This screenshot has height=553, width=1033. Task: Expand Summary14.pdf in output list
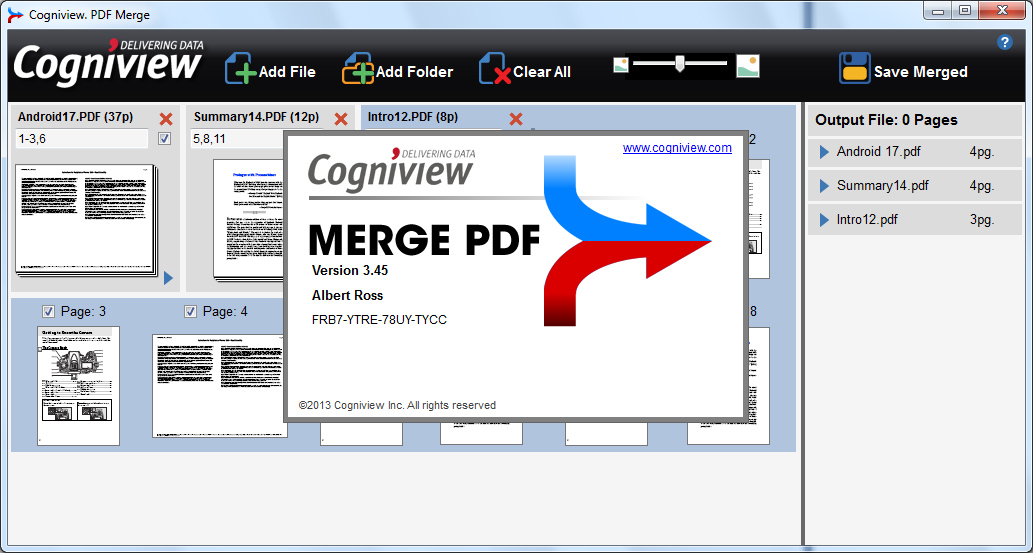824,186
